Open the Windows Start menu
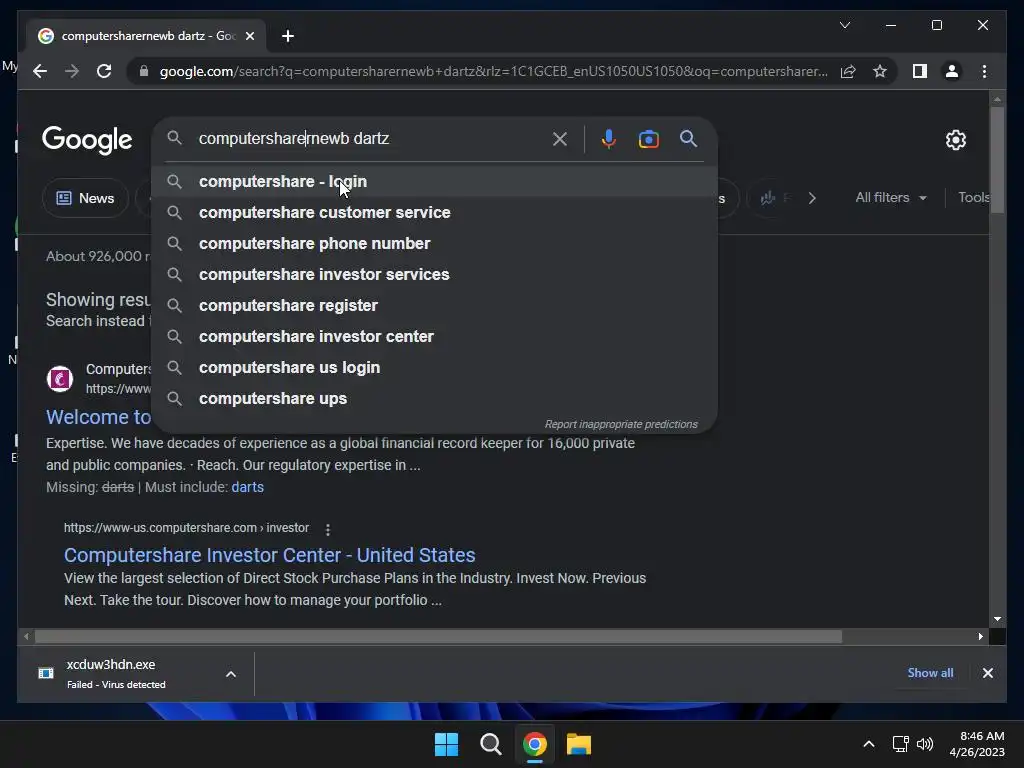The height and width of the screenshot is (768, 1024). tap(447, 744)
